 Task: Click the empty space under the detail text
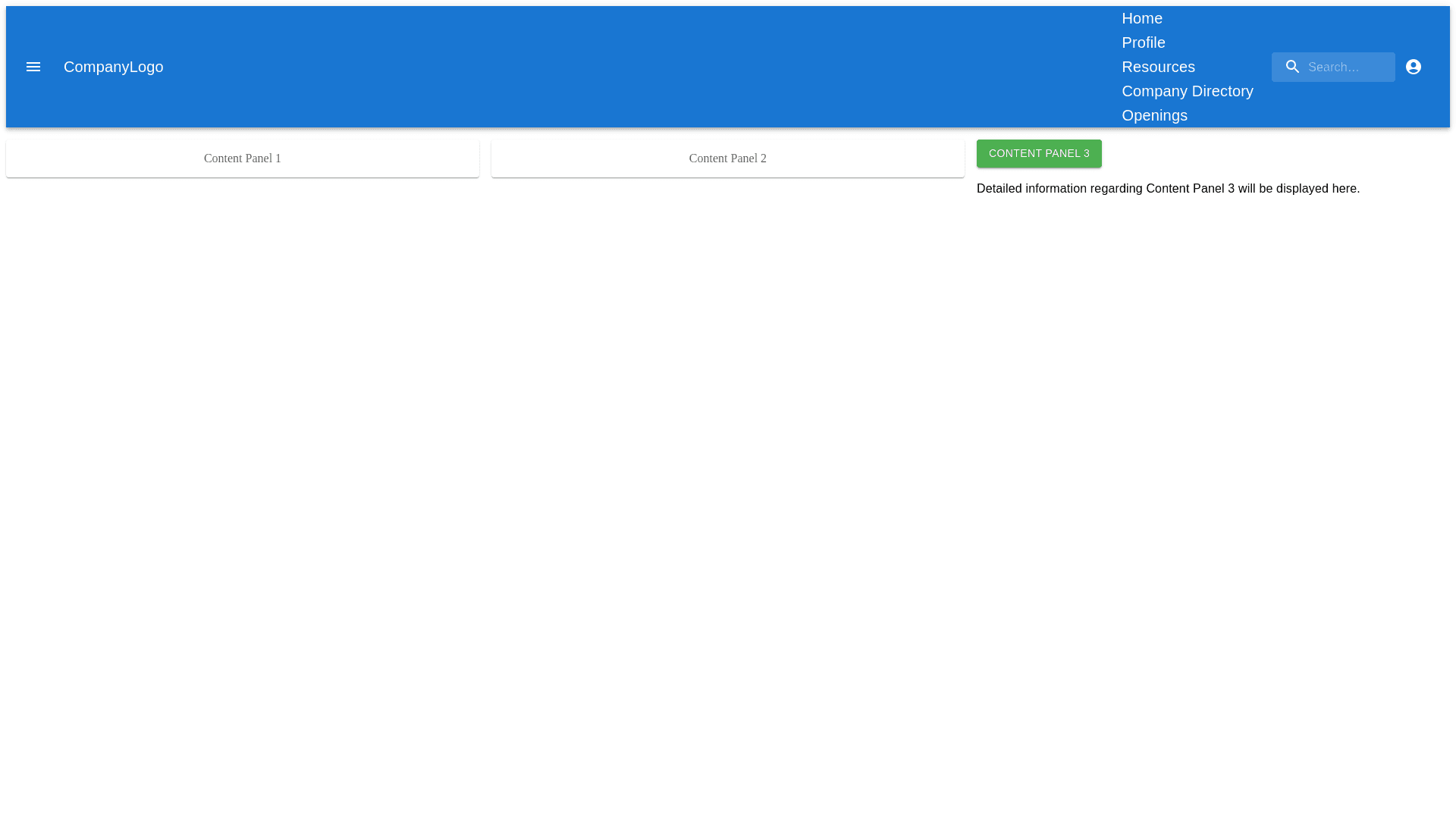1213,455
